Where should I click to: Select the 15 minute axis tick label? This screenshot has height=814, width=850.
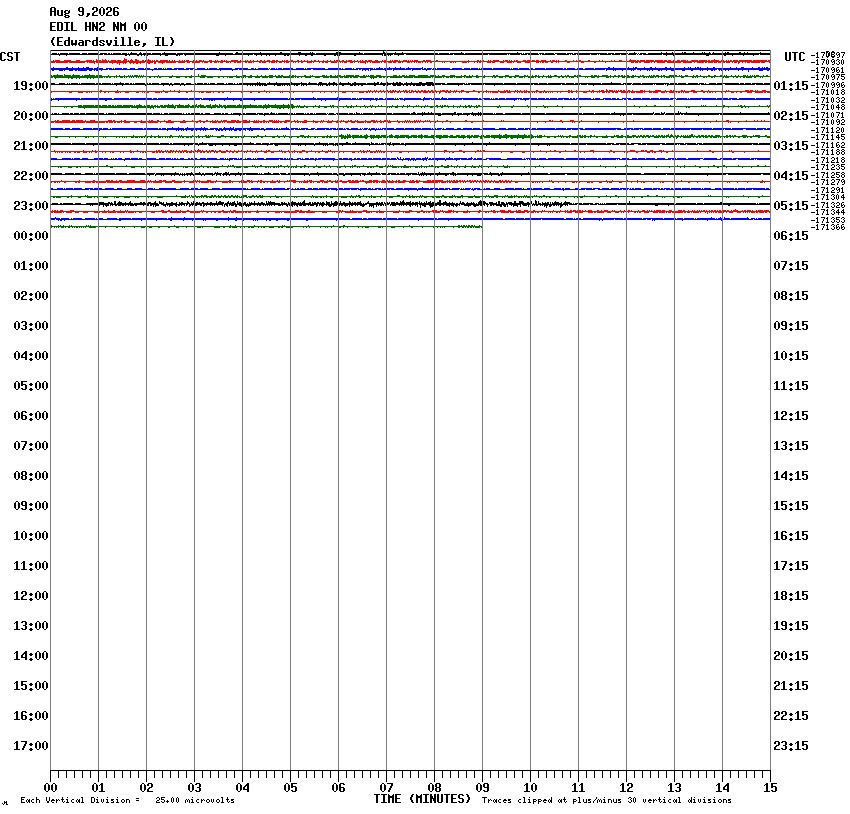click(770, 788)
